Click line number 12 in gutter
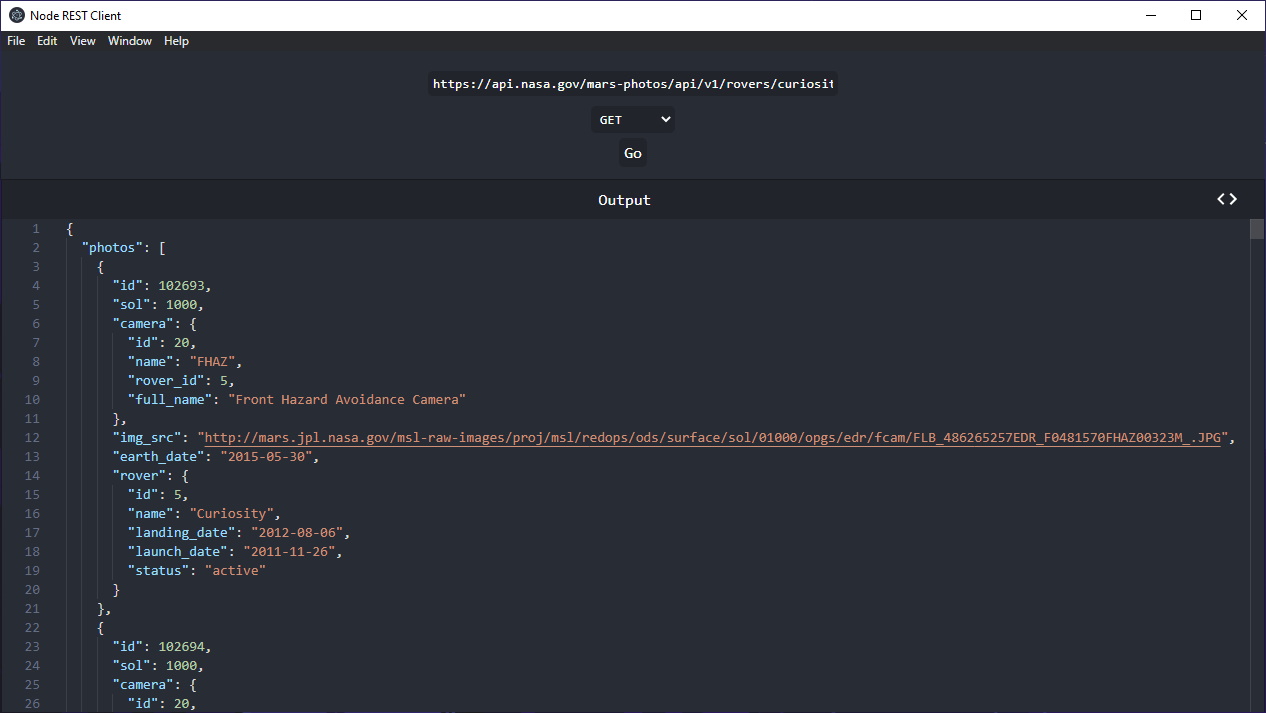Image resolution: width=1266 pixels, height=713 pixels. [32, 437]
